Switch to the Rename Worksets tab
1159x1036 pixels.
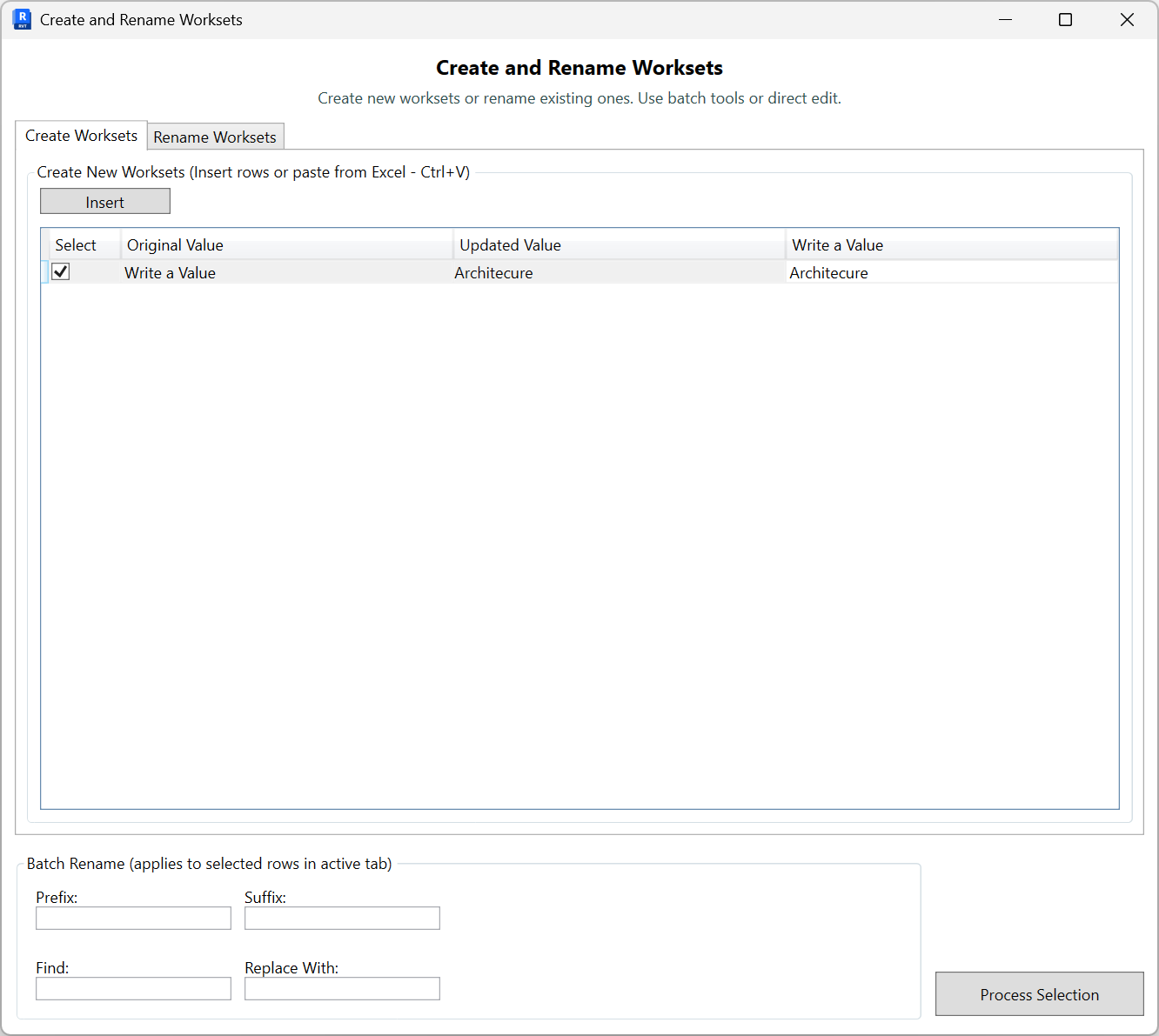click(215, 137)
